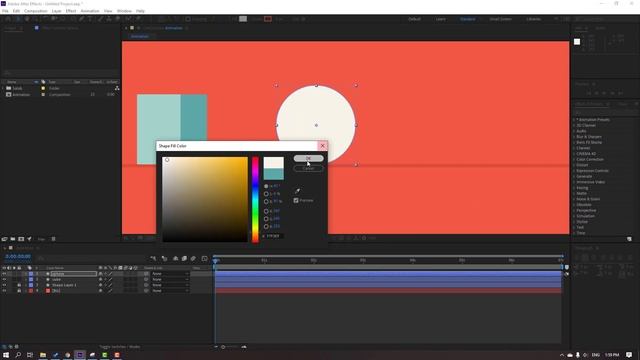Expand the Color Correction effects category
Viewport: 640px width, 360px height.
(x=574, y=159)
